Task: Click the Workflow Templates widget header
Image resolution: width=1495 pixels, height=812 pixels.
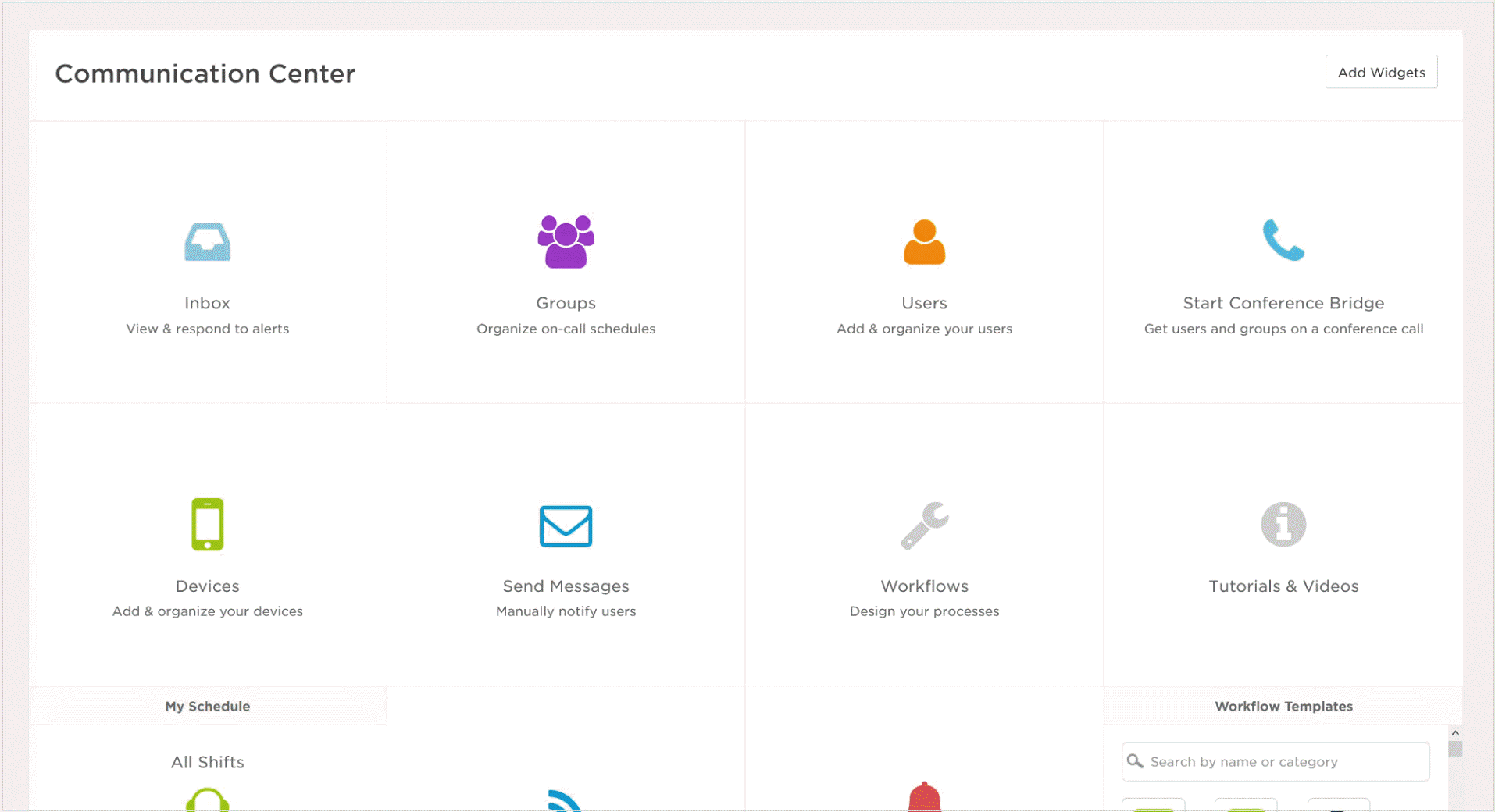Action: coord(1283,706)
